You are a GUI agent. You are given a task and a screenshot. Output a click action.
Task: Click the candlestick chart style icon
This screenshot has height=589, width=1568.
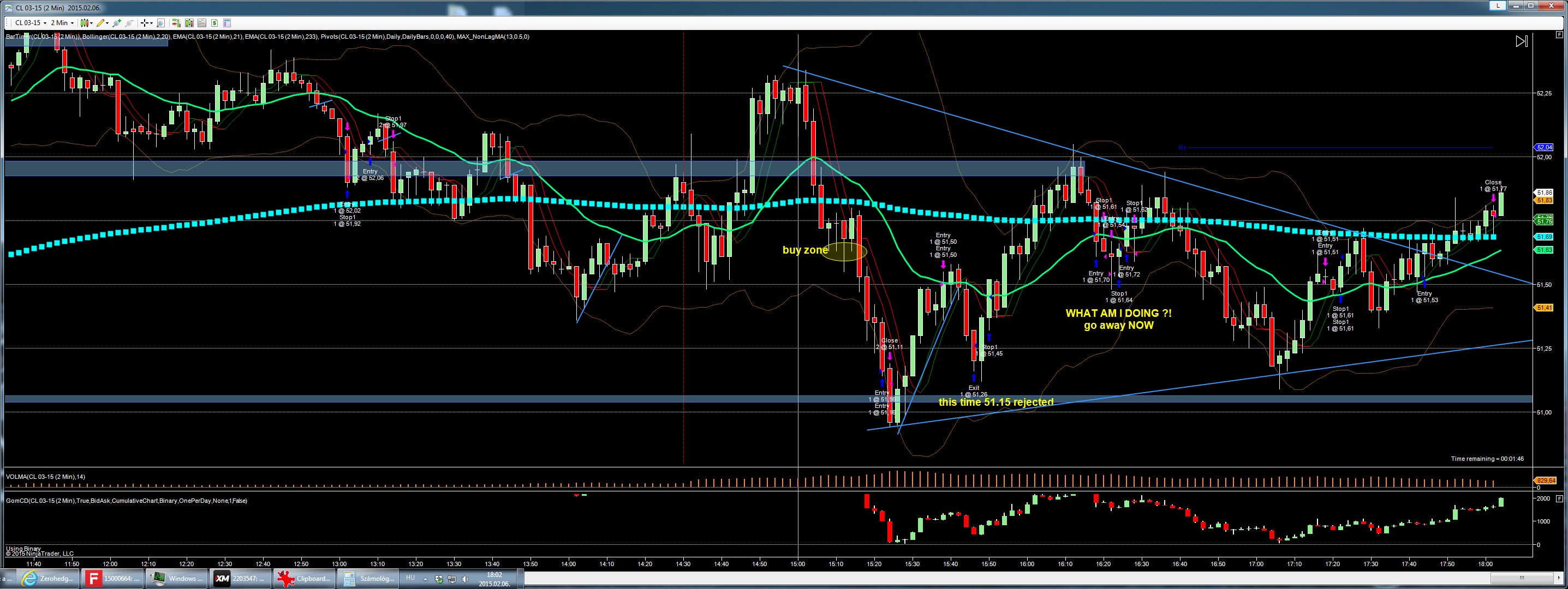coord(84,23)
